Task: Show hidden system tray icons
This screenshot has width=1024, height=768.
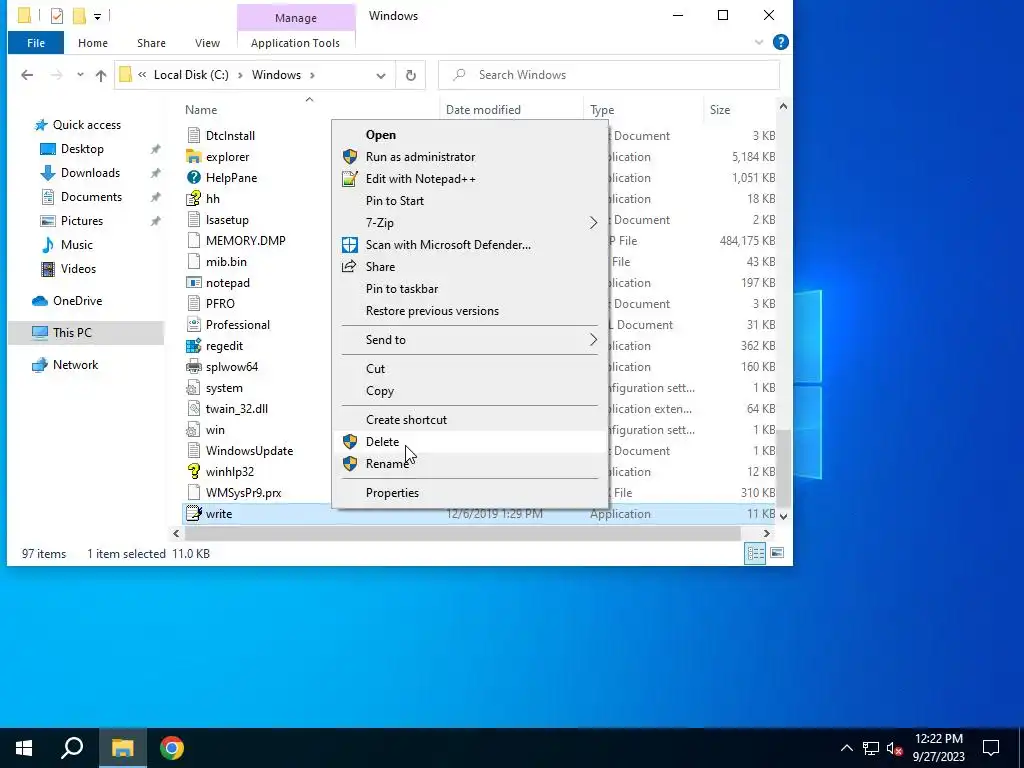Action: [846, 748]
